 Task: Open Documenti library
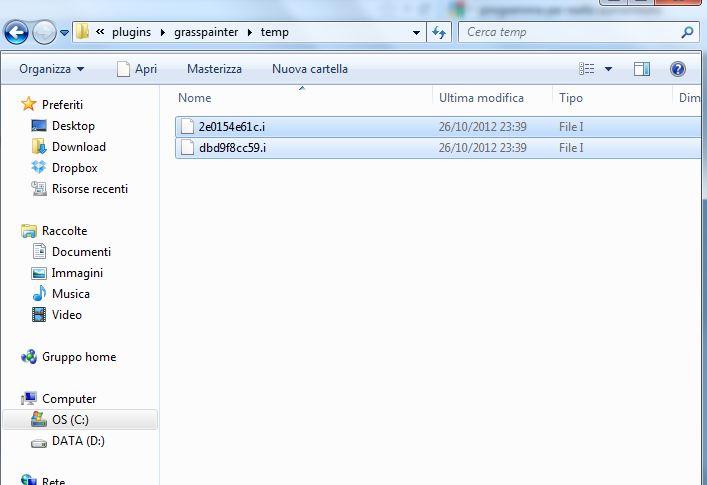point(81,252)
